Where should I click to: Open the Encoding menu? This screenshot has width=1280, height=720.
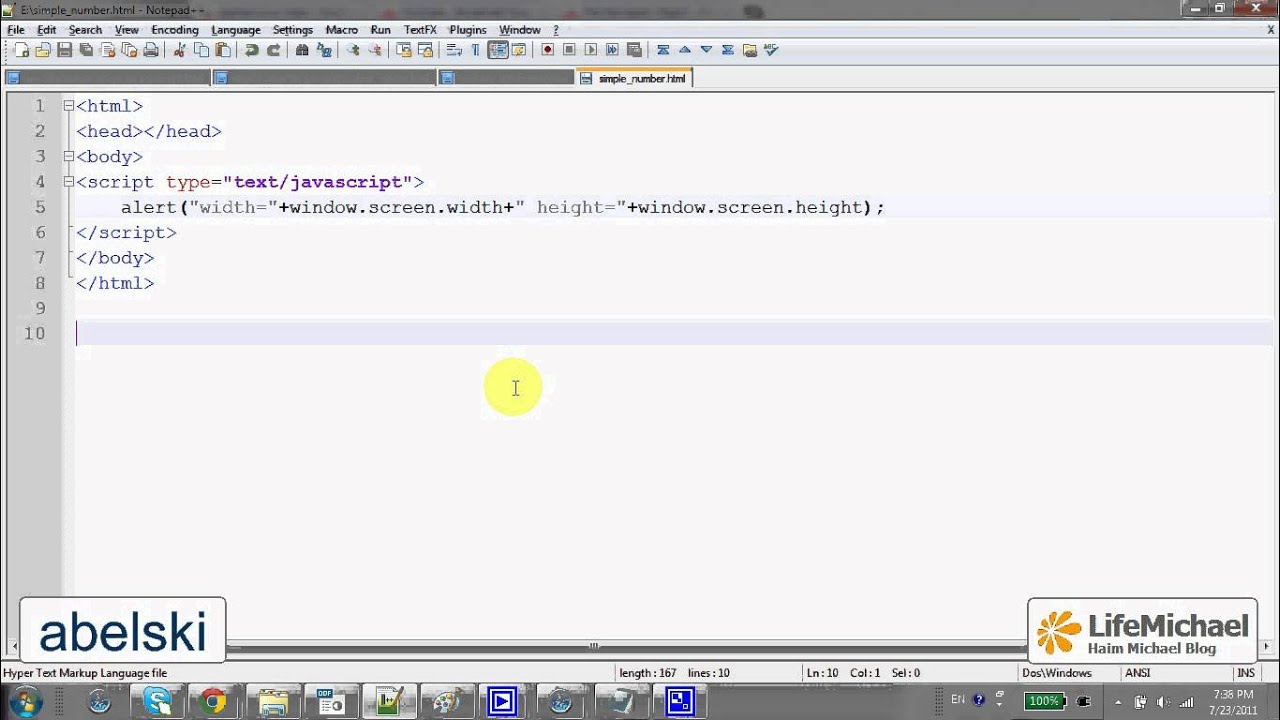pos(174,30)
